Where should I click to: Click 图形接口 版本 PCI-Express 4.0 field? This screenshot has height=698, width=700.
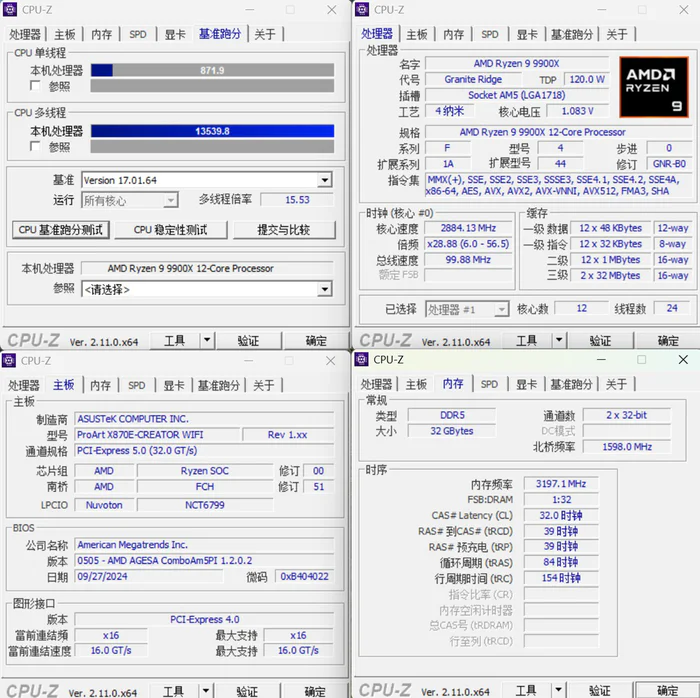tap(204, 619)
